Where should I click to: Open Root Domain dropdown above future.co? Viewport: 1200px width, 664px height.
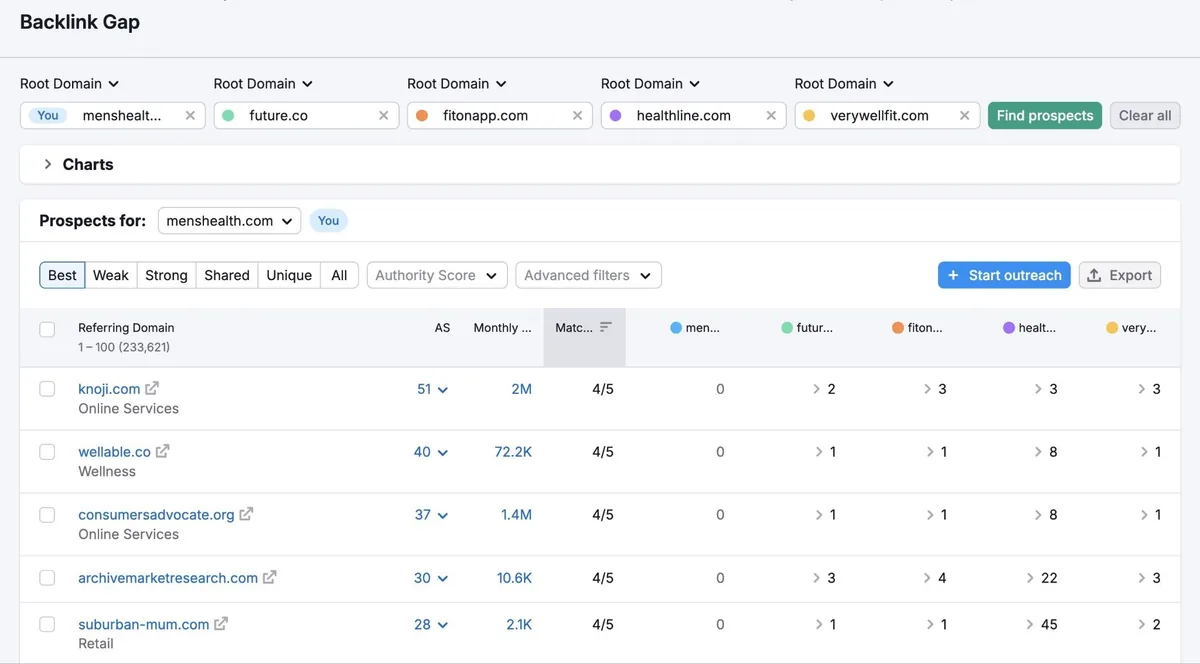[263, 83]
